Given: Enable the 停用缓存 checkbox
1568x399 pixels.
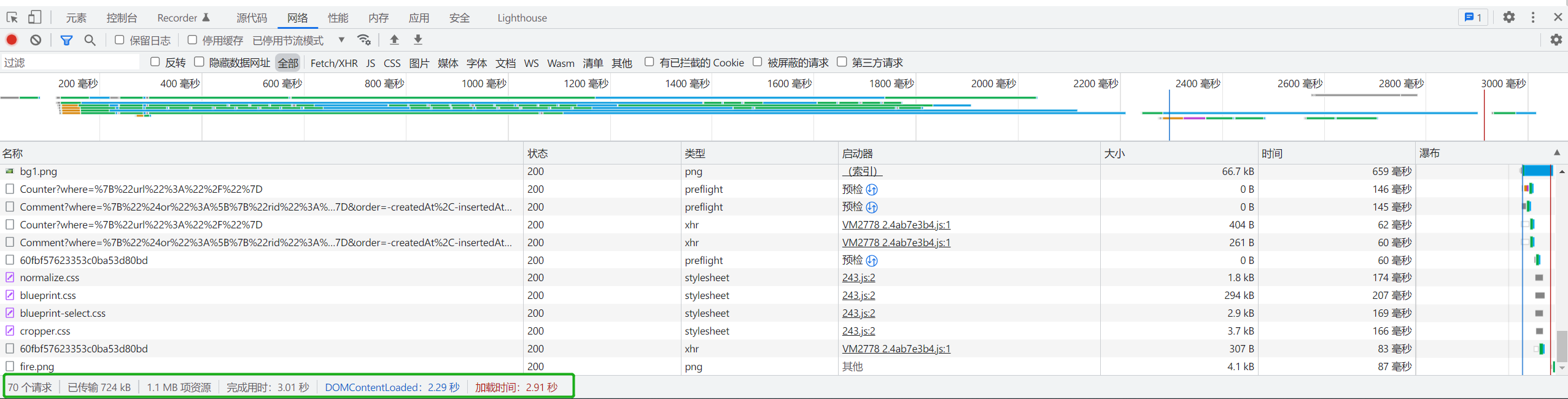Looking at the screenshot, I should 192,40.
